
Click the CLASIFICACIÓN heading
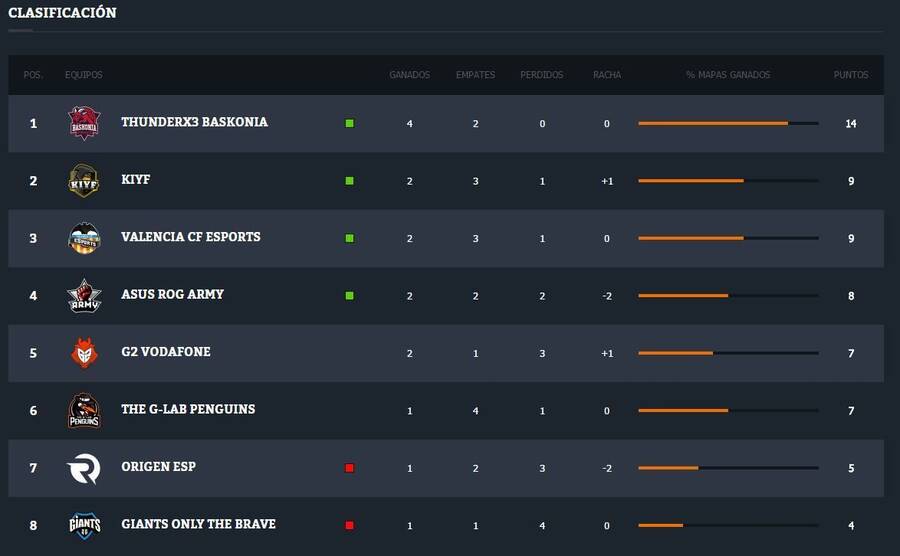coord(62,12)
